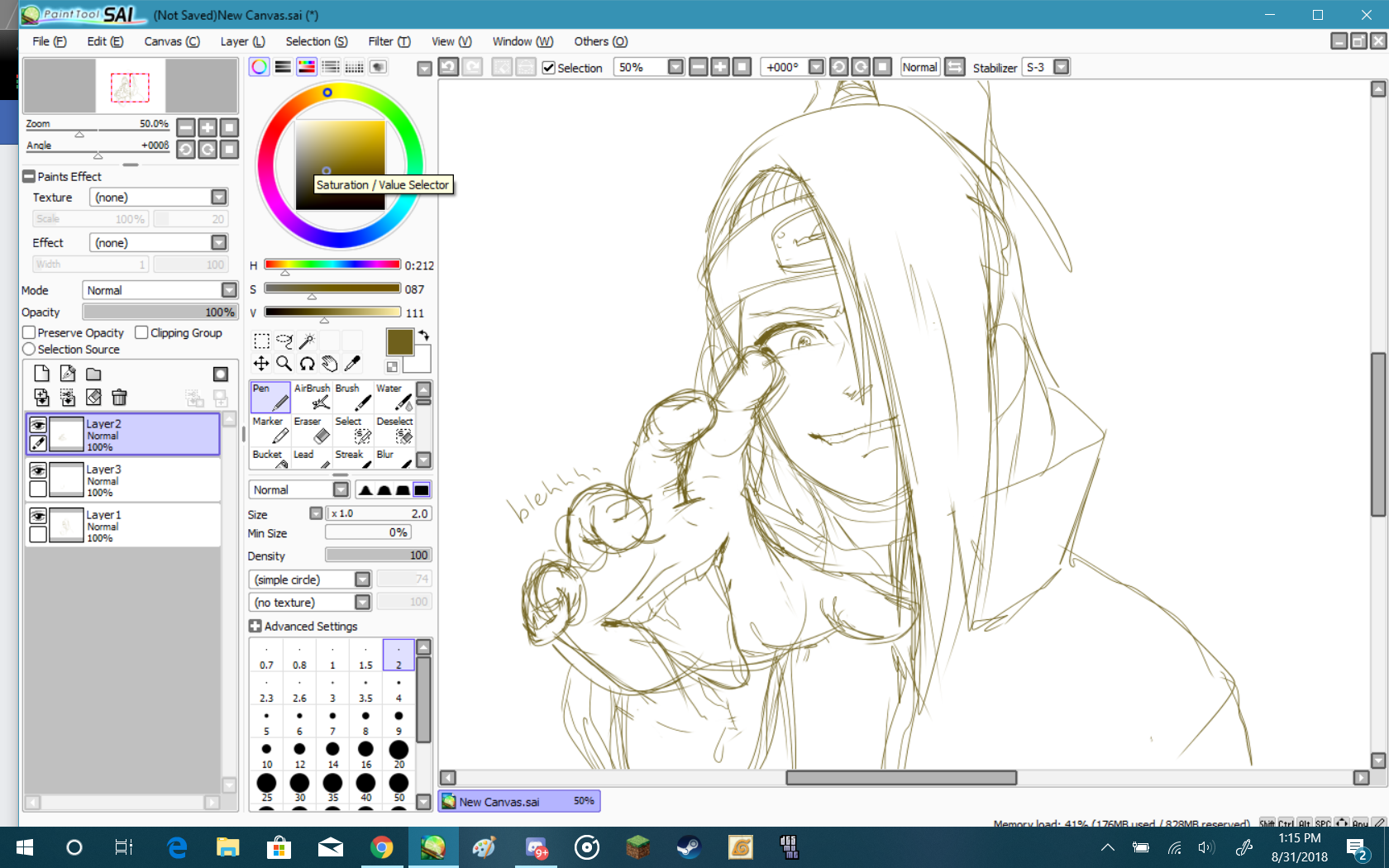Select the Water brush tool
The image size is (1389, 868).
click(x=394, y=398)
